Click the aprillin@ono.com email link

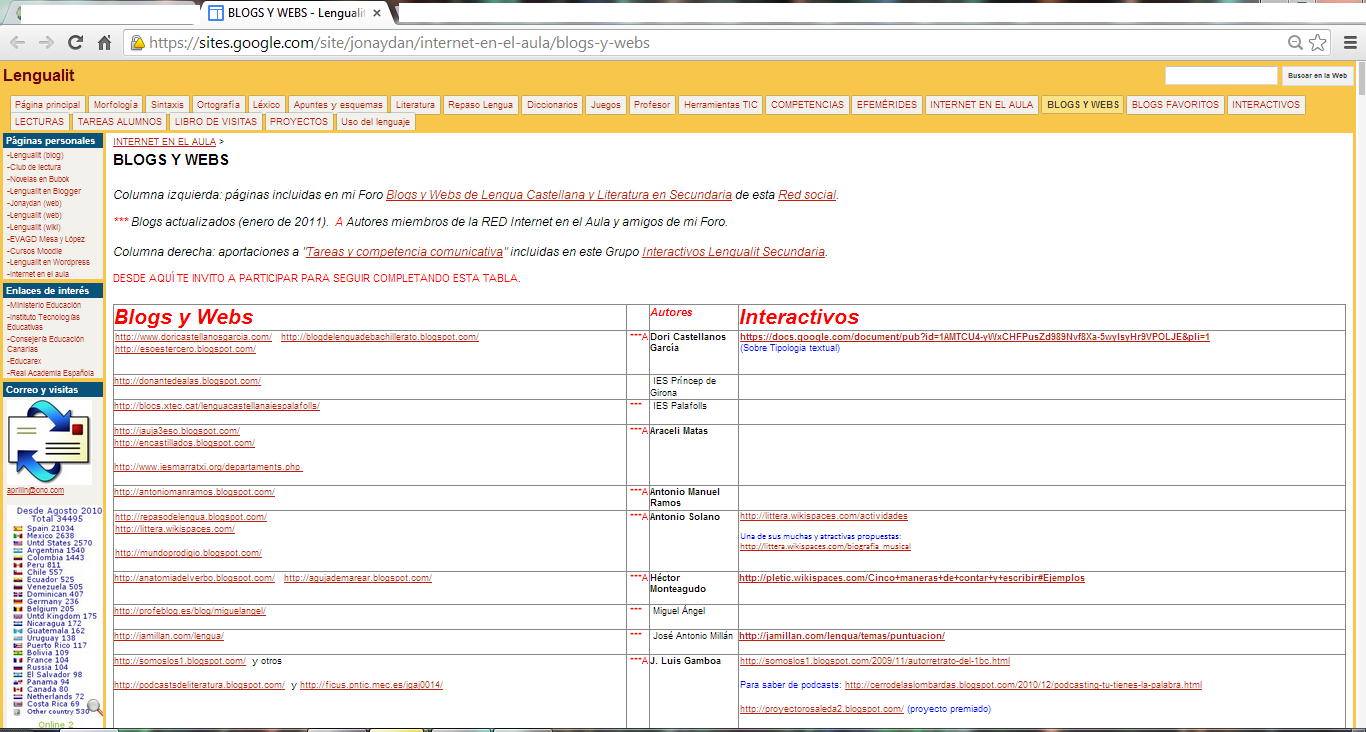tap(35, 490)
